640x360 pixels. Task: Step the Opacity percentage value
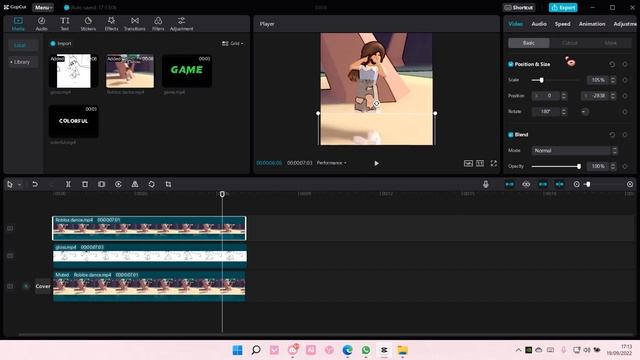click(613, 167)
